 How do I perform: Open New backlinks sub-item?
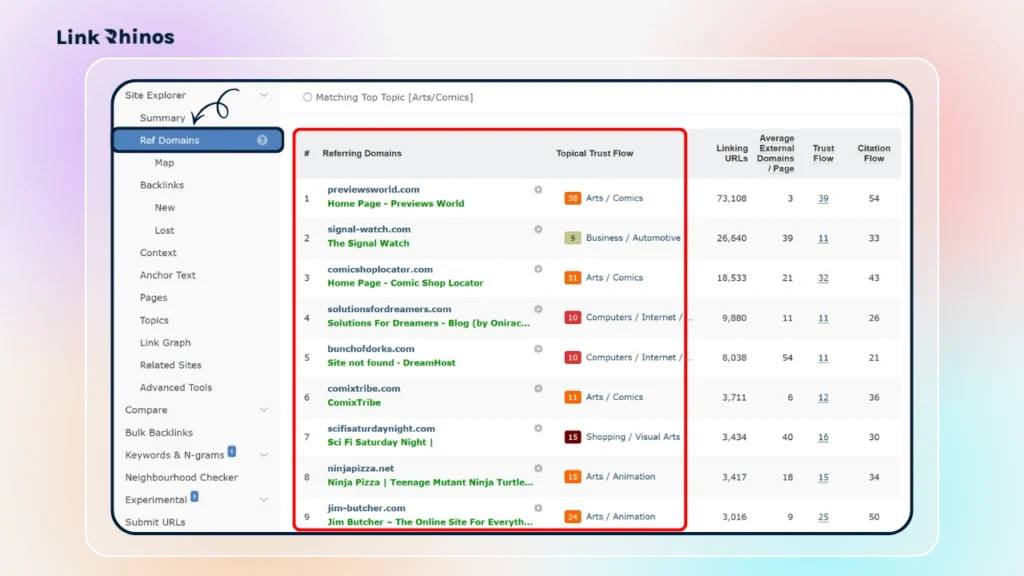point(165,208)
